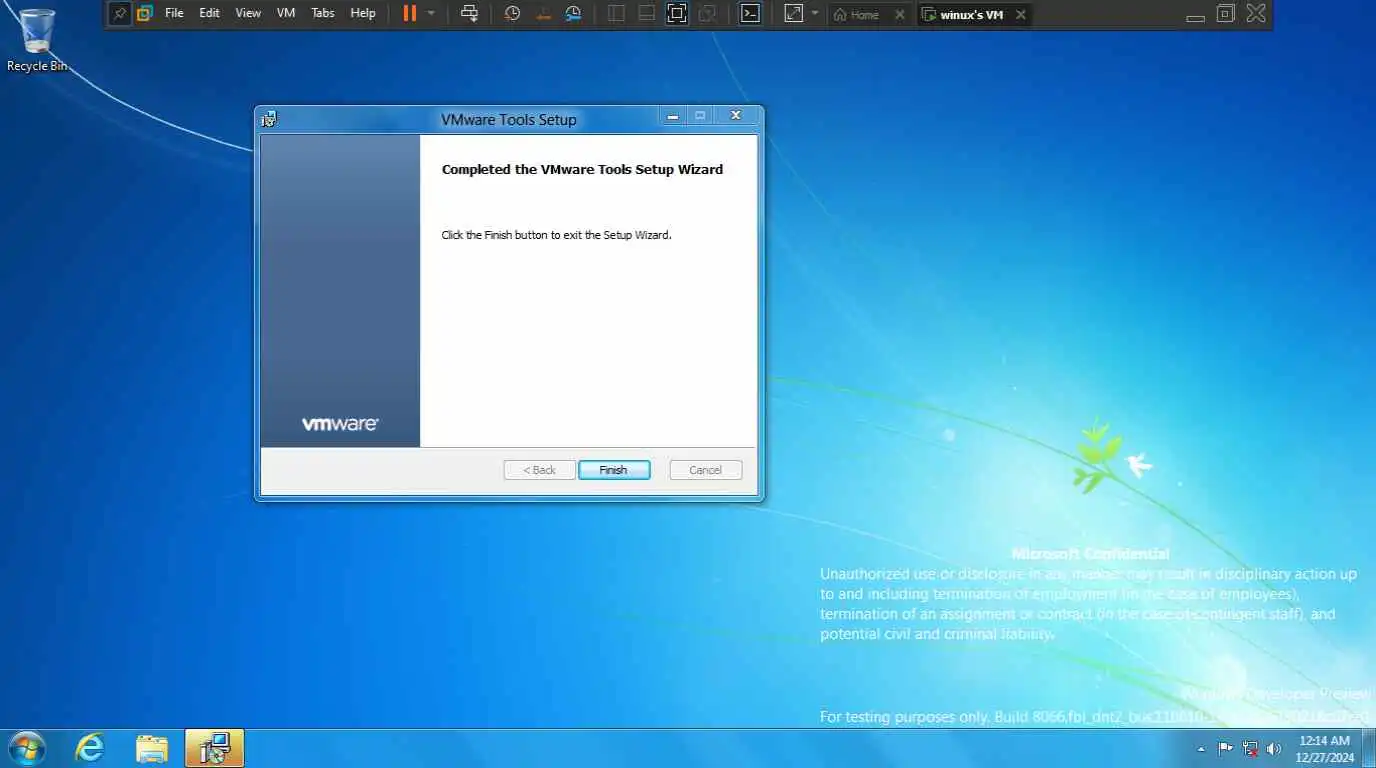Open the Tabs menu
This screenshot has width=1376, height=768.
(323, 14)
